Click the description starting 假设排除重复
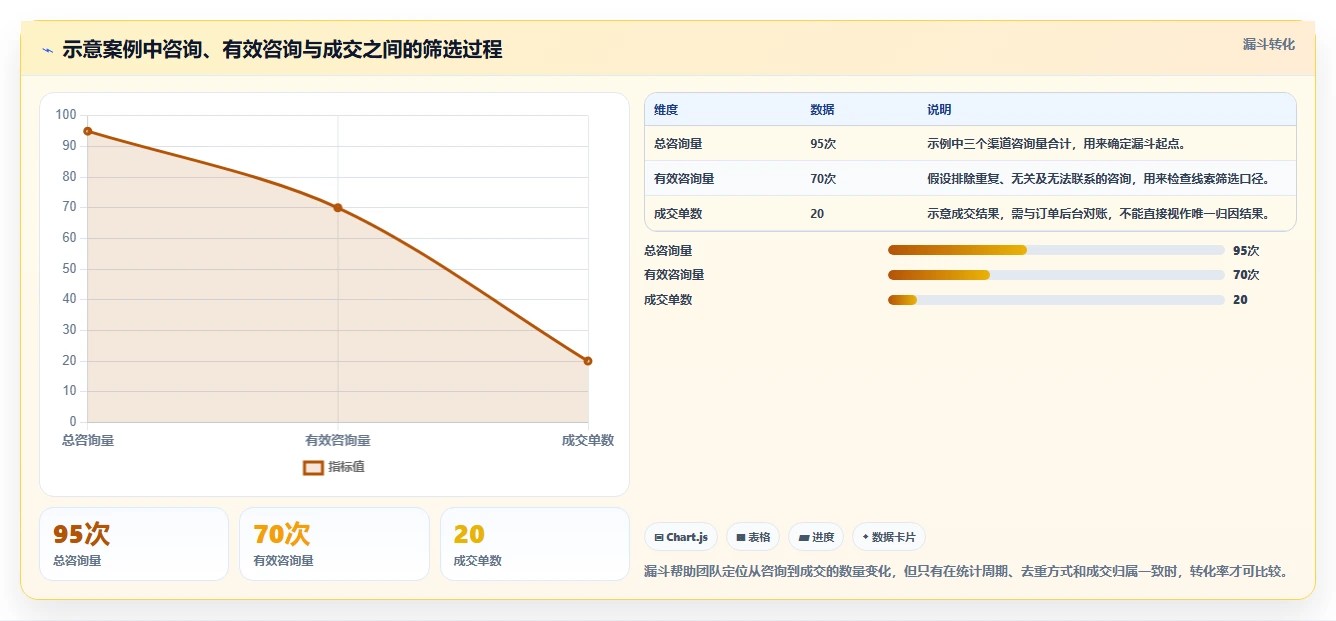1336x621 pixels. coord(1098,179)
